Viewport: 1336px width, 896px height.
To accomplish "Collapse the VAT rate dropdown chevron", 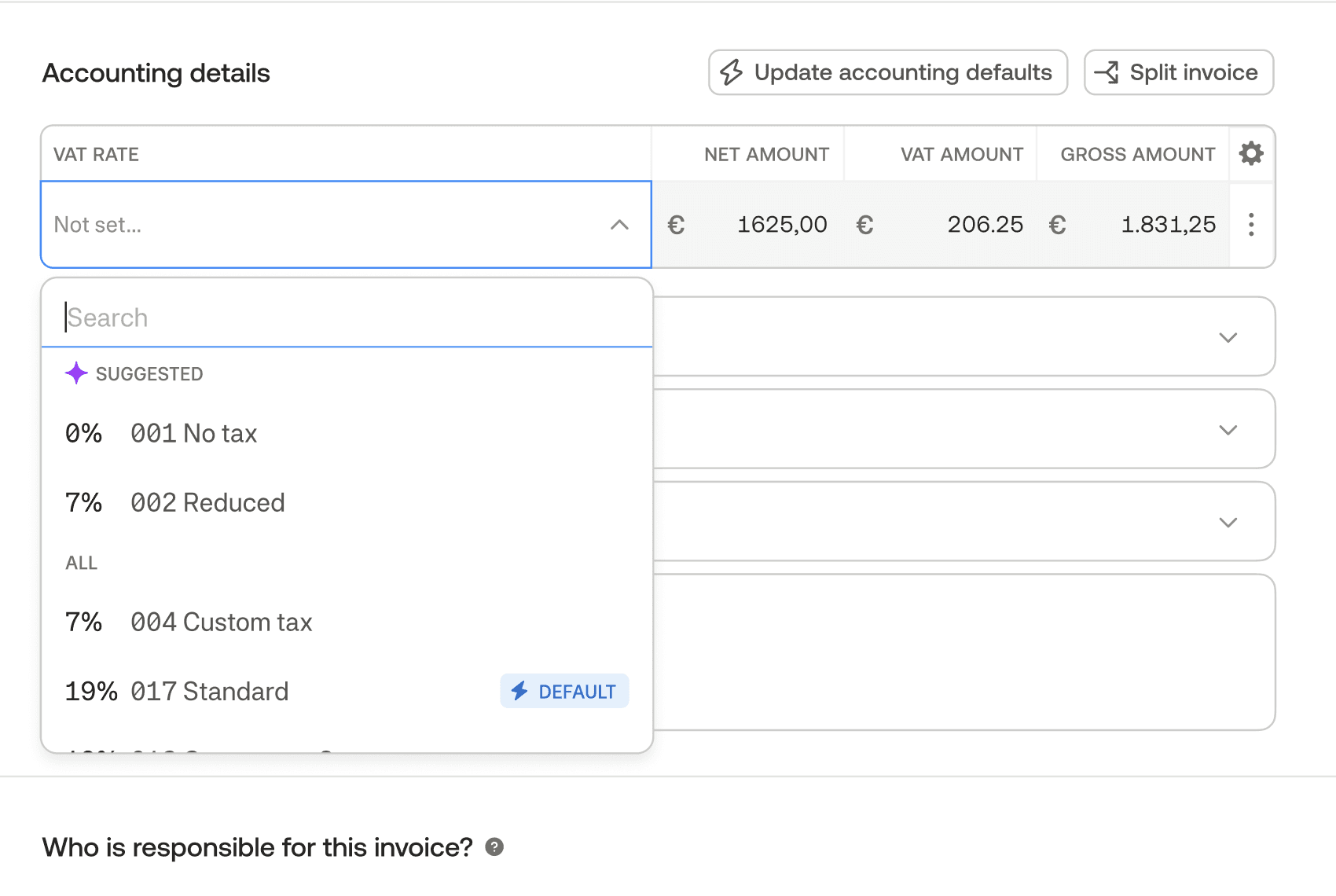I will point(619,225).
